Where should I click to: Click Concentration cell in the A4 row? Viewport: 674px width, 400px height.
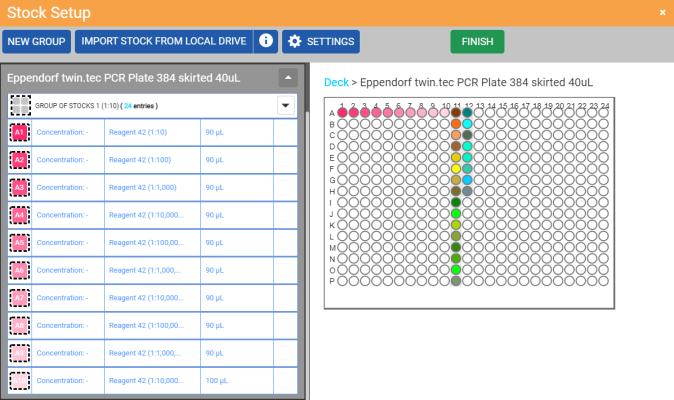[68, 215]
